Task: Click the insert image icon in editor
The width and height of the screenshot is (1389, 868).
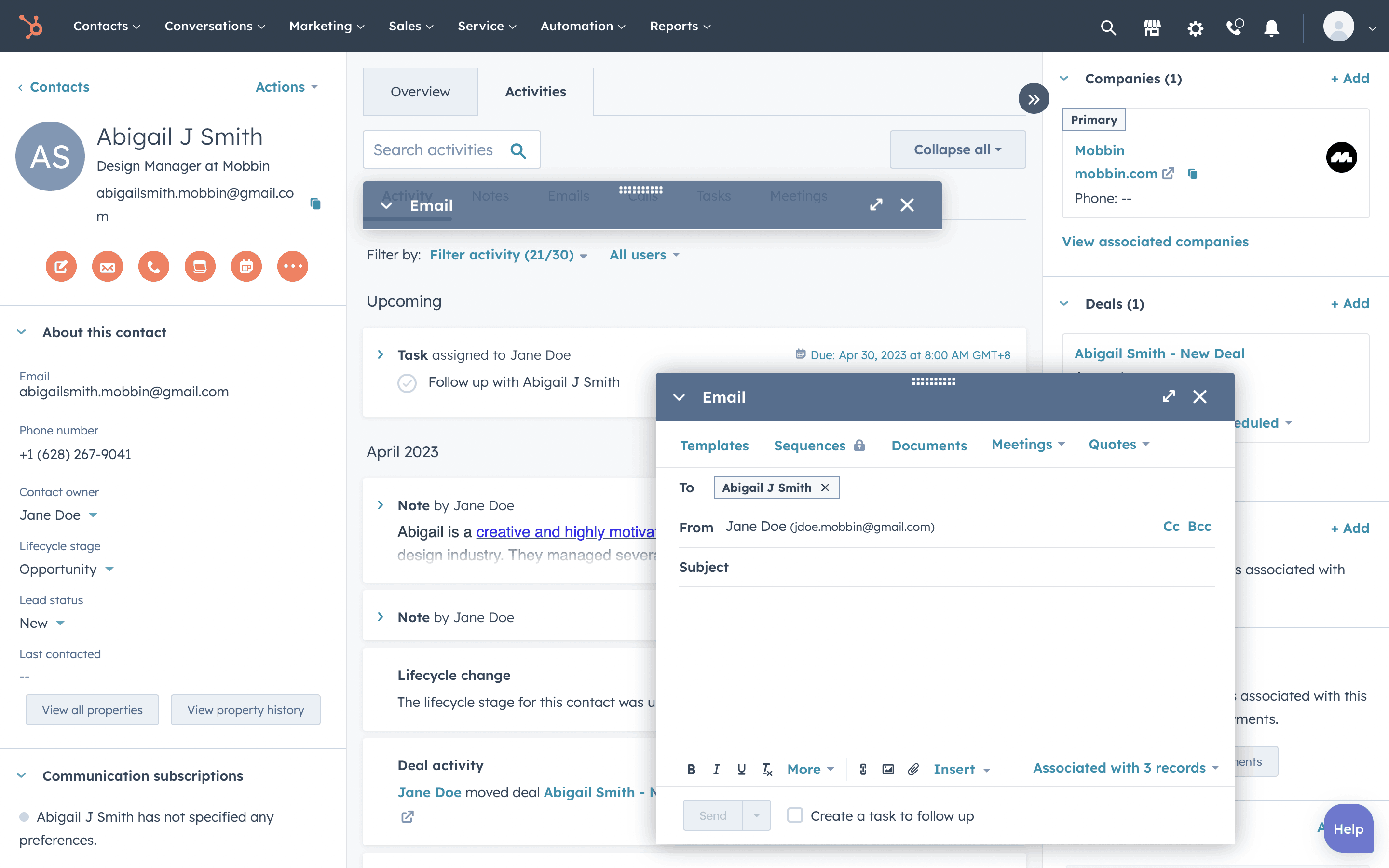Action: (888, 769)
